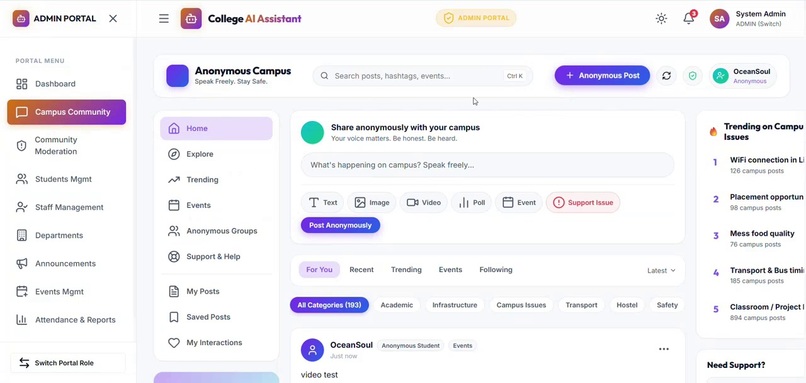Image resolution: width=806 pixels, height=383 pixels.
Task: Open the Latest sort dropdown
Action: pos(661,270)
